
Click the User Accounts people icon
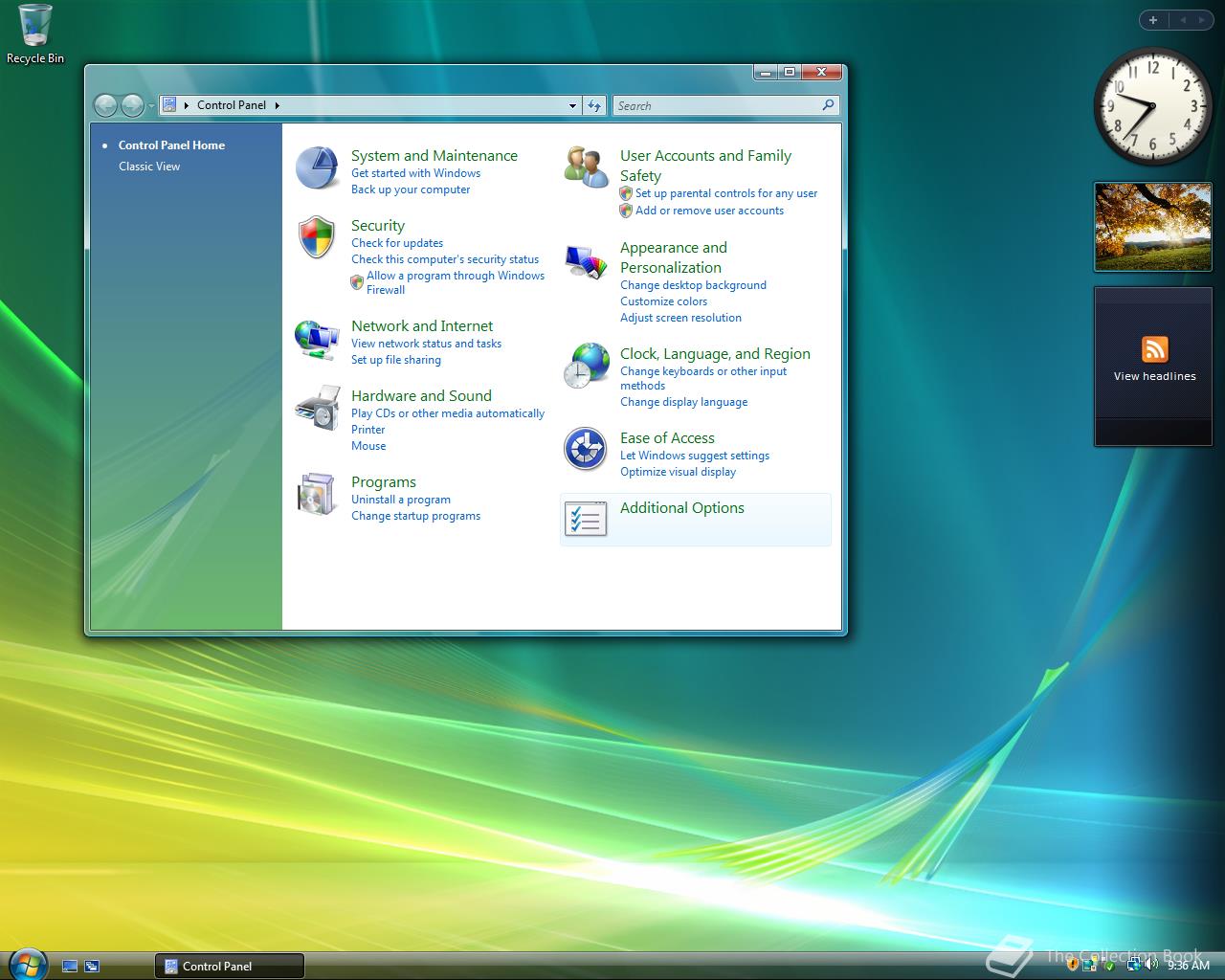(586, 168)
